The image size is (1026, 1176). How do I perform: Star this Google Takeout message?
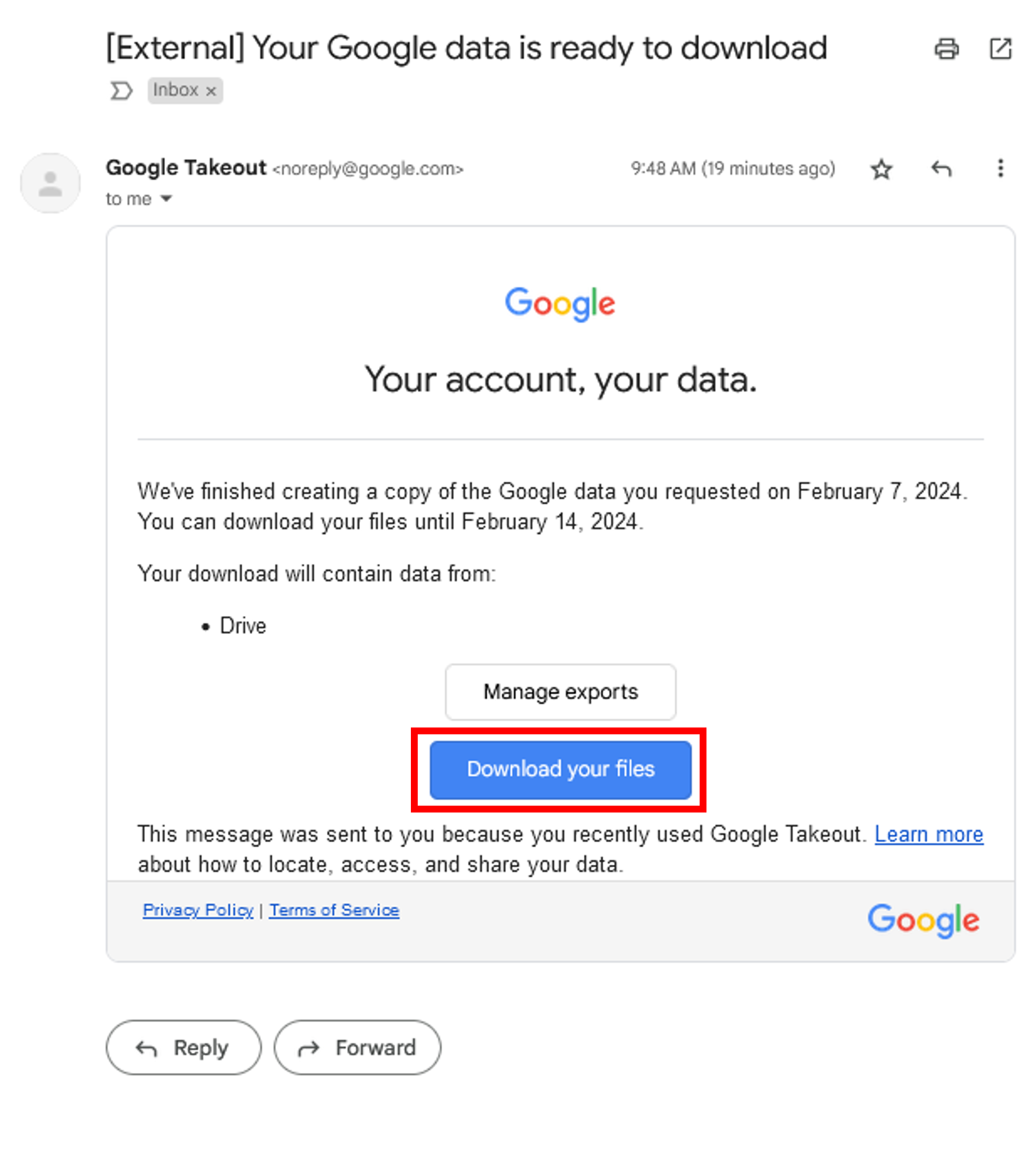[x=881, y=169]
